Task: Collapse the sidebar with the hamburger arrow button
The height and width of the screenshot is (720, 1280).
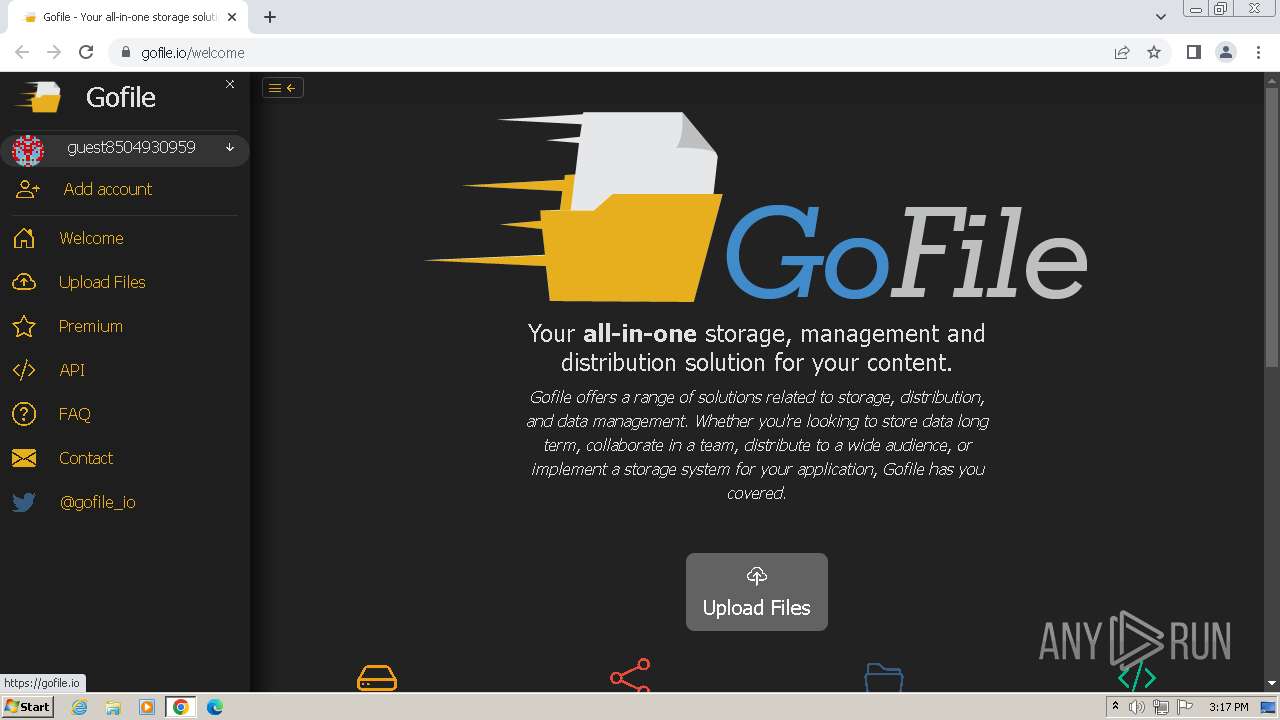Action: [283, 88]
